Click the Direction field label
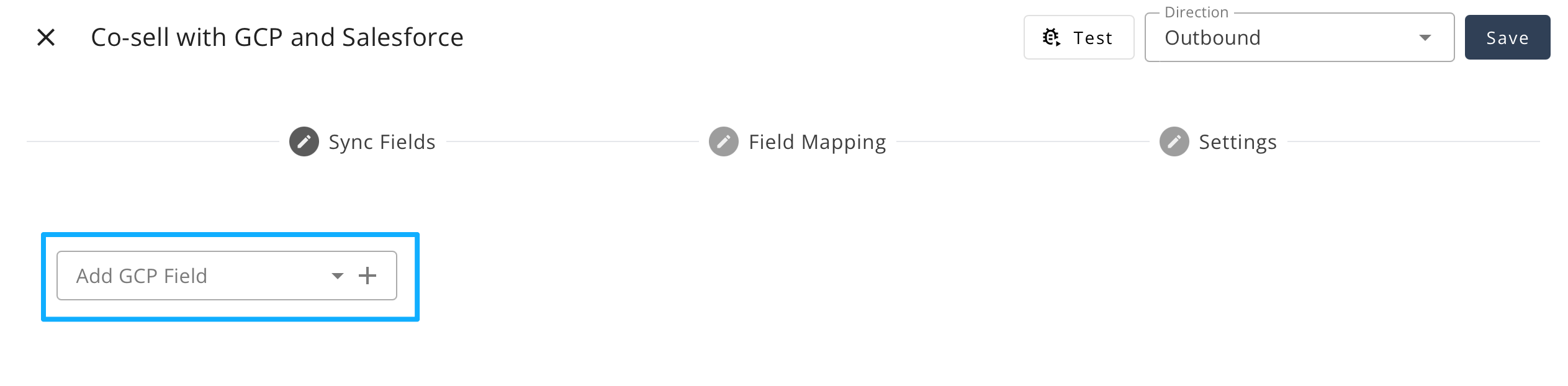Screen dimensions: 1568x386 coord(1196,12)
